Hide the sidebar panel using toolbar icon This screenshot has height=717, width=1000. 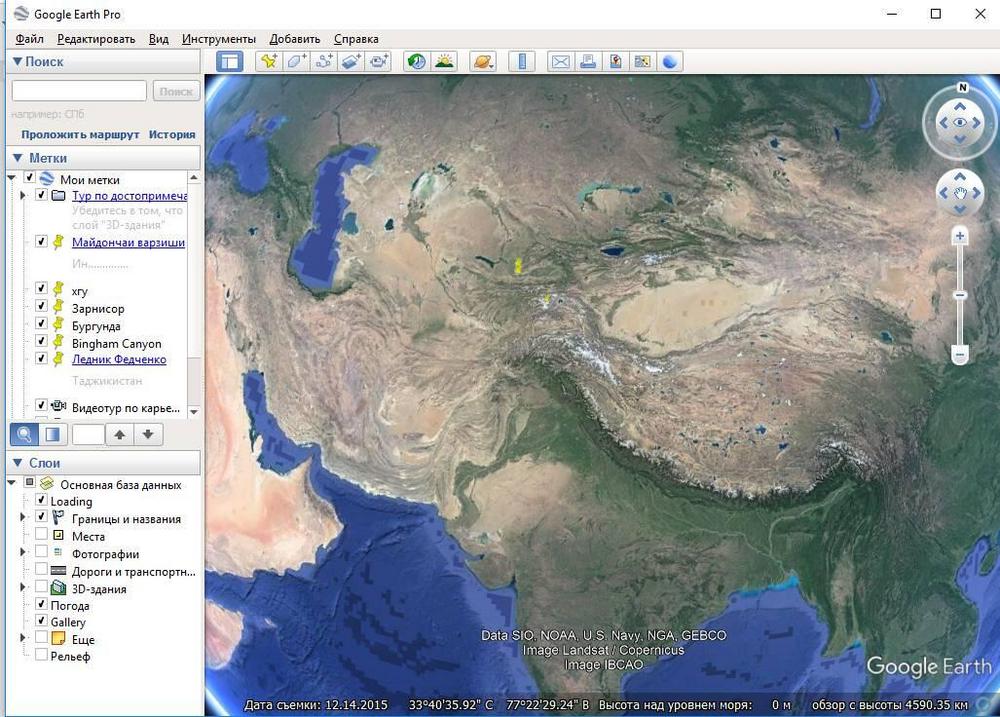(230, 61)
